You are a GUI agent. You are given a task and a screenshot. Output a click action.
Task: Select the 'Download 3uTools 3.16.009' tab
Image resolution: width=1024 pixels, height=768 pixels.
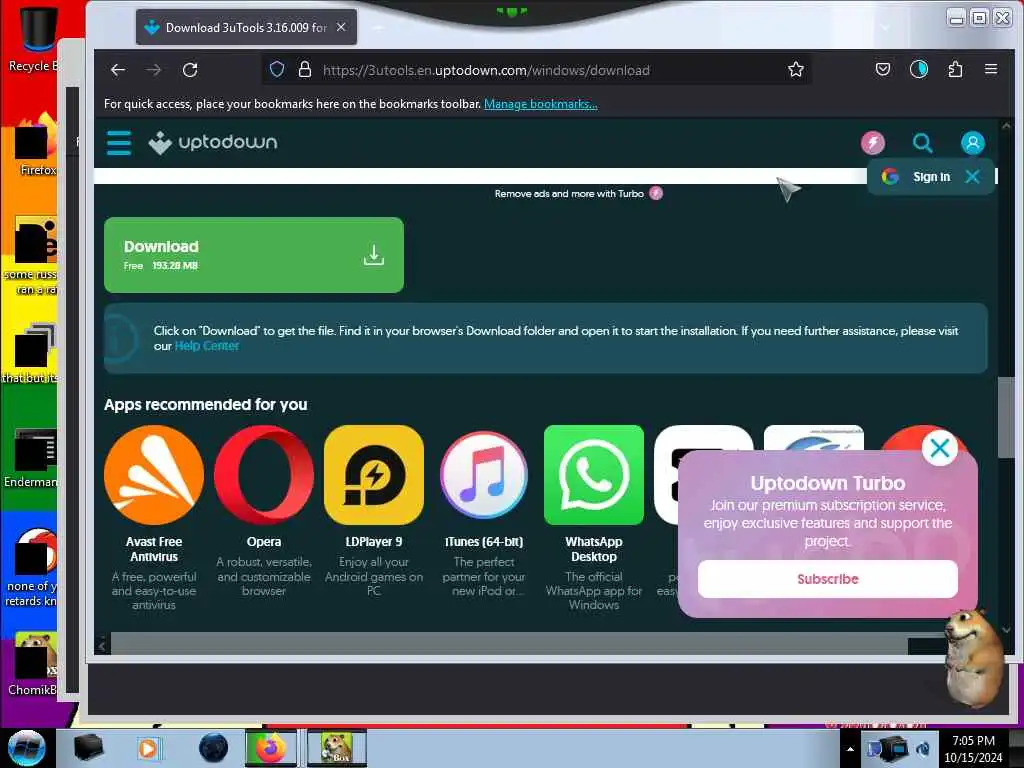coord(246,27)
